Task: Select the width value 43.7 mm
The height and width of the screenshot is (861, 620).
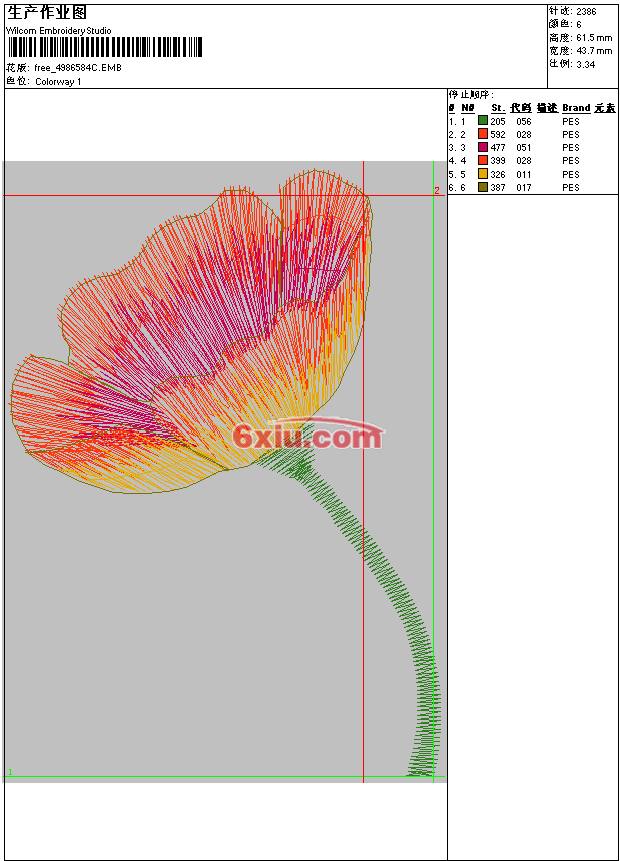Action: point(594,51)
